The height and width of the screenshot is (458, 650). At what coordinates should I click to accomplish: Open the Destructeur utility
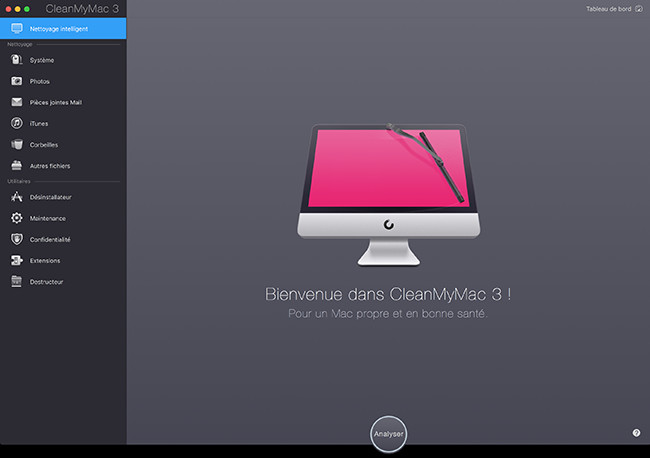coord(63,282)
